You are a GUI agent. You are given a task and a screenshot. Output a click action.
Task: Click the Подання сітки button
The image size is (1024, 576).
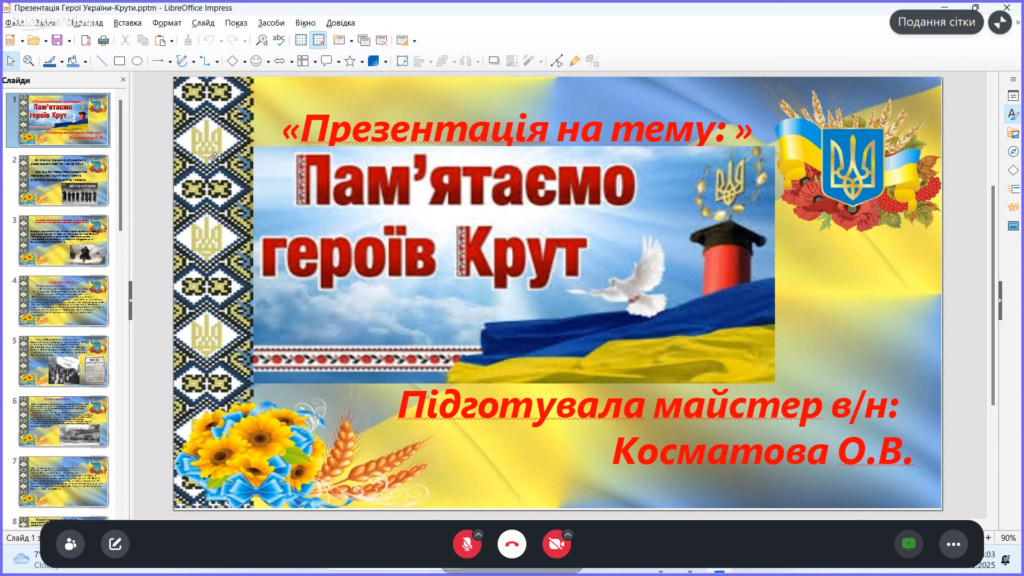(x=937, y=22)
